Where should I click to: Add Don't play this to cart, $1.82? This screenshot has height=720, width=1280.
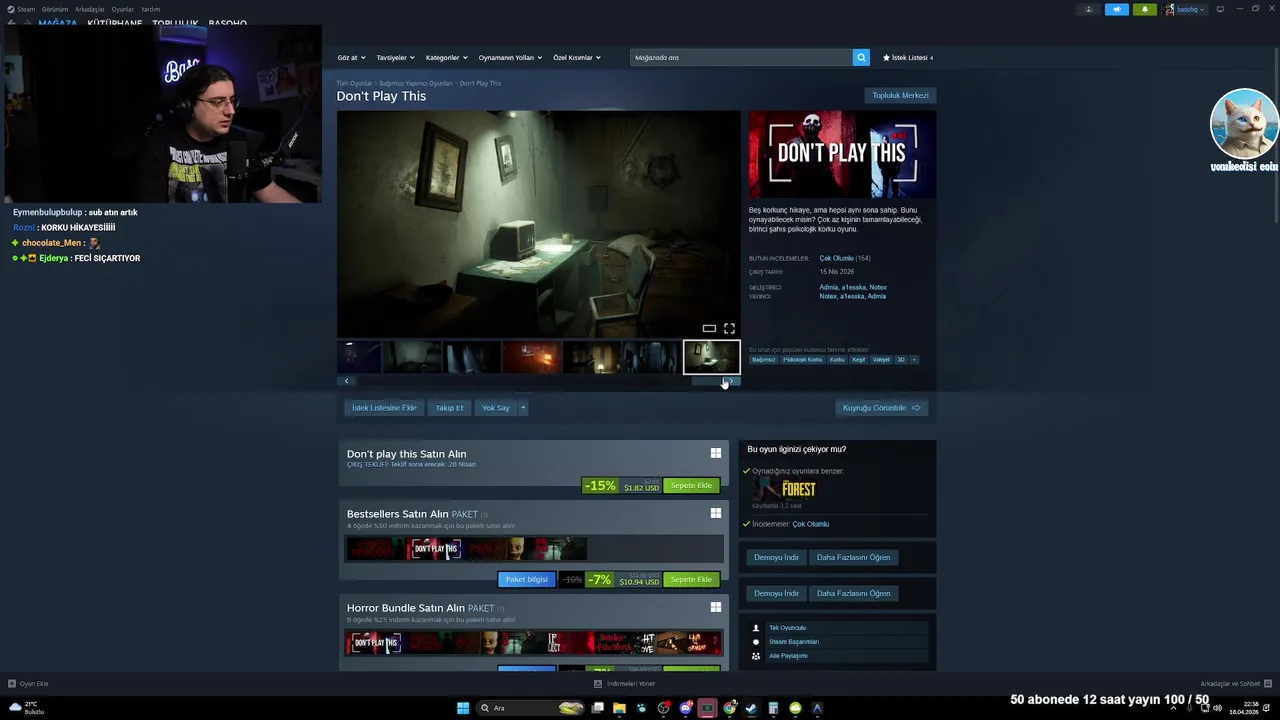691,486
